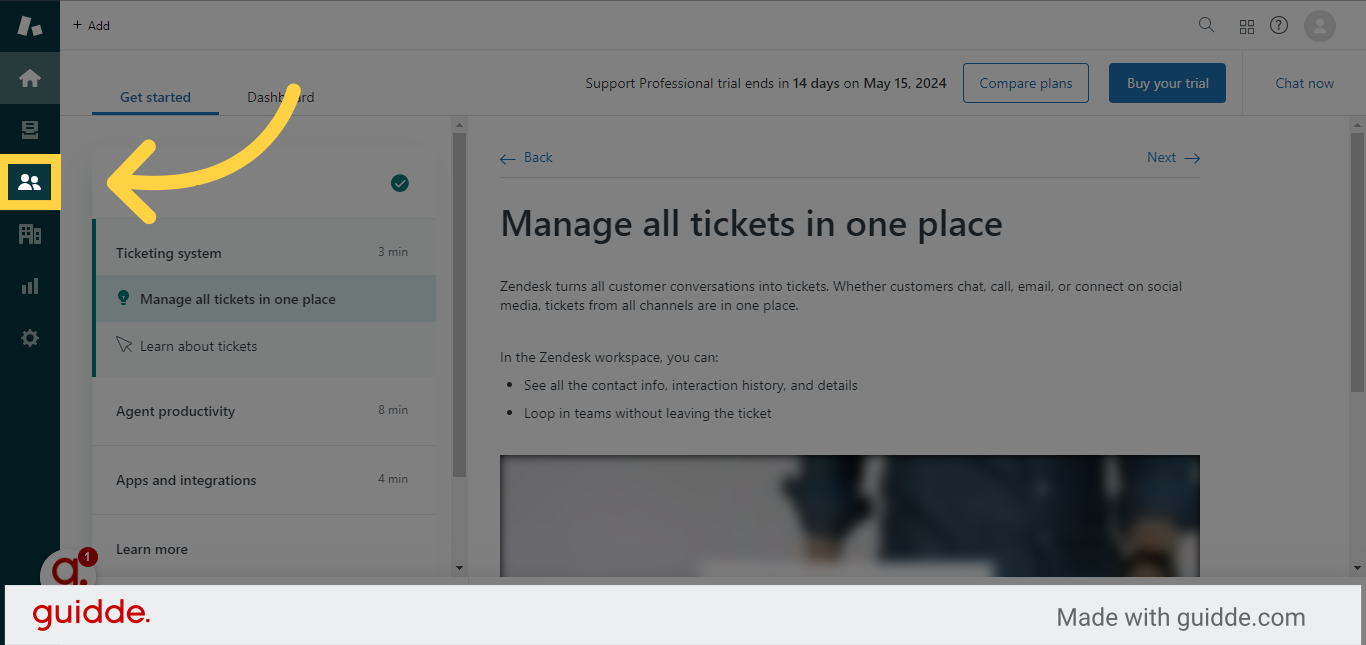1366x645 pixels.
Task: Open the Admin settings gear icon
Action: [30, 338]
